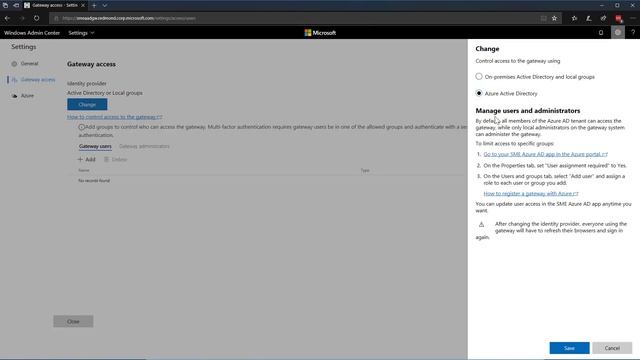Open the help question mark icon
The height and width of the screenshot is (360, 640).
(633, 33)
